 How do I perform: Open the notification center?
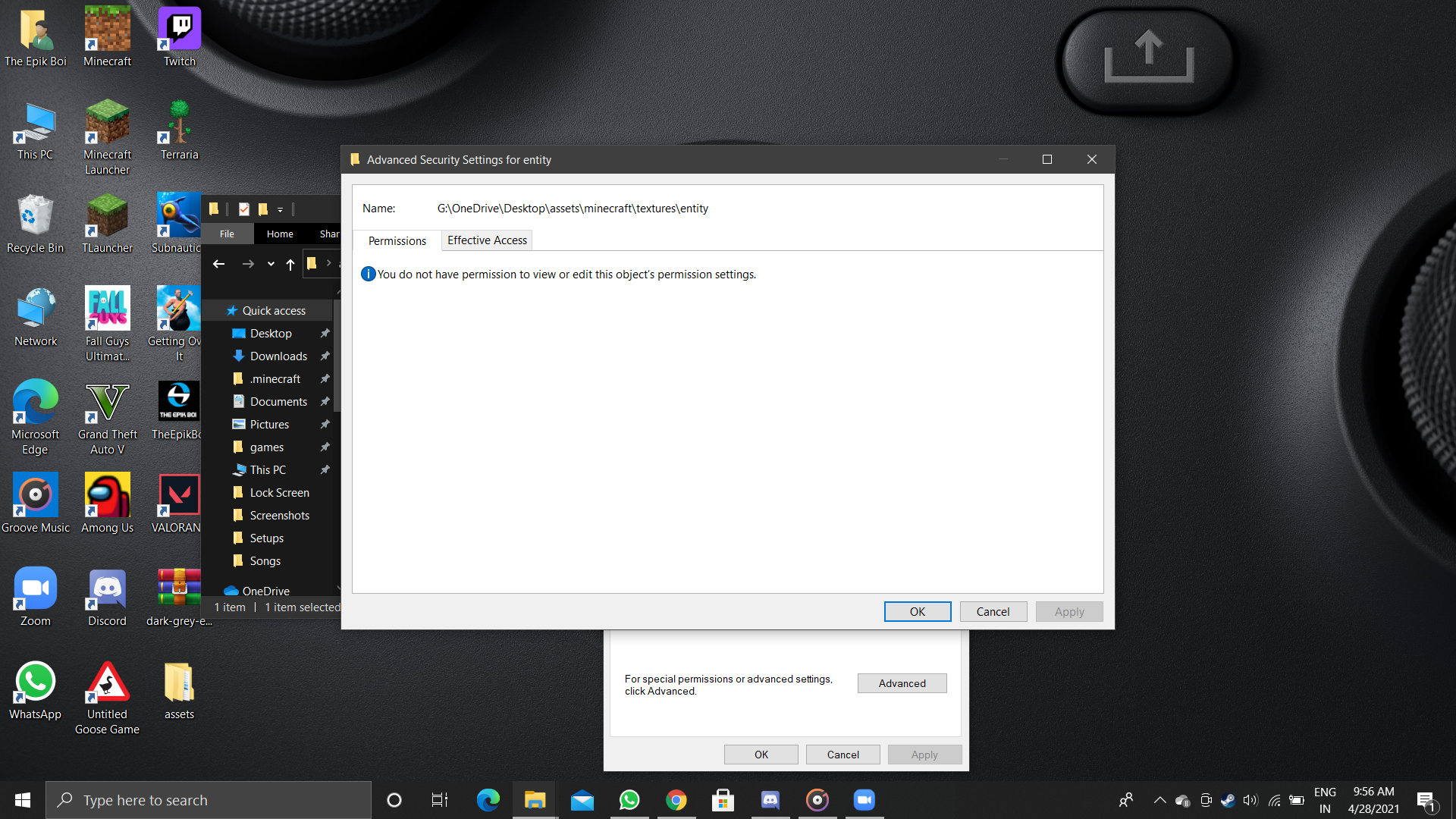(1426, 800)
